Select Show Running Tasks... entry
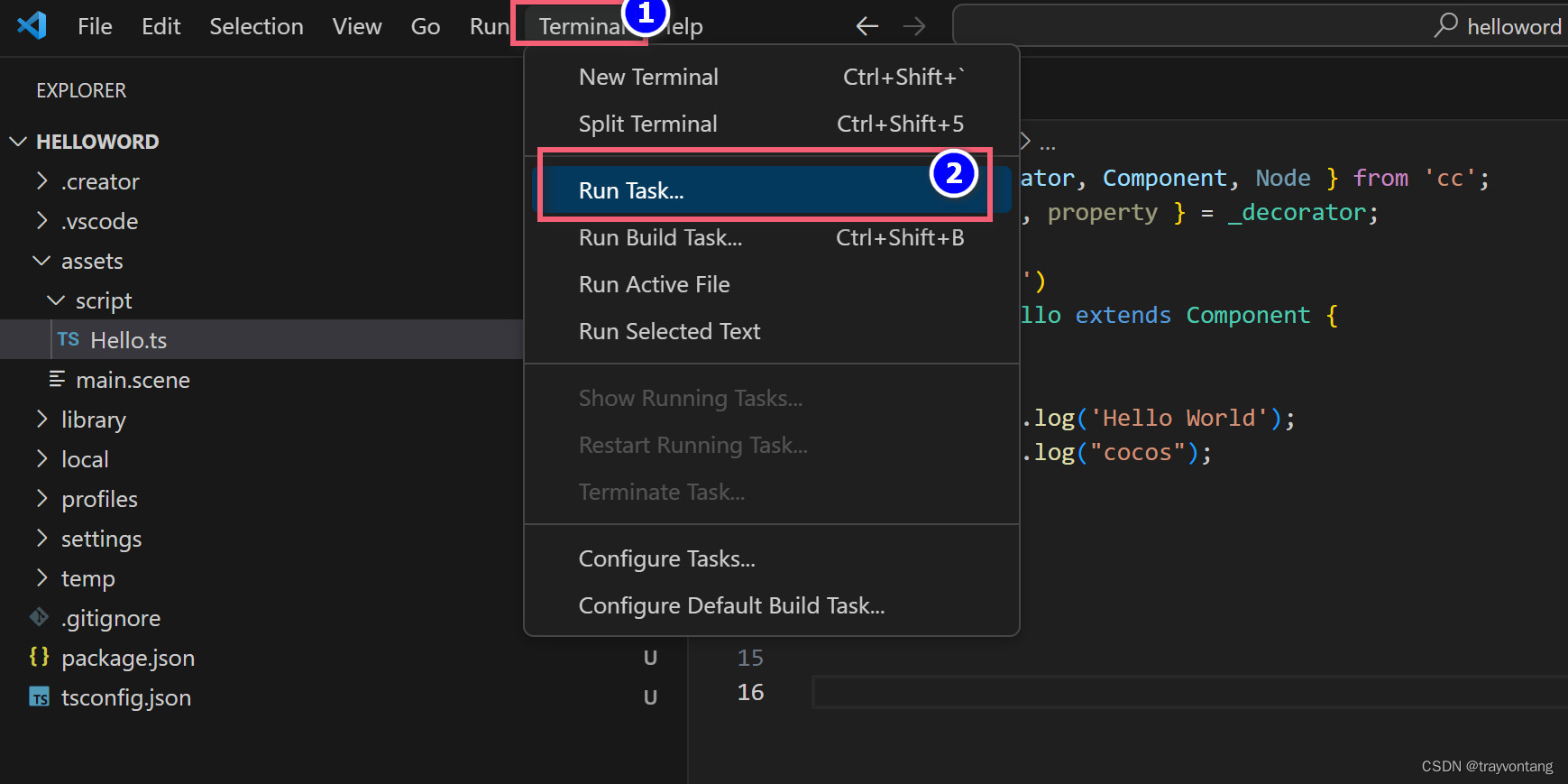Viewport: 1568px width, 784px height. (x=772, y=398)
